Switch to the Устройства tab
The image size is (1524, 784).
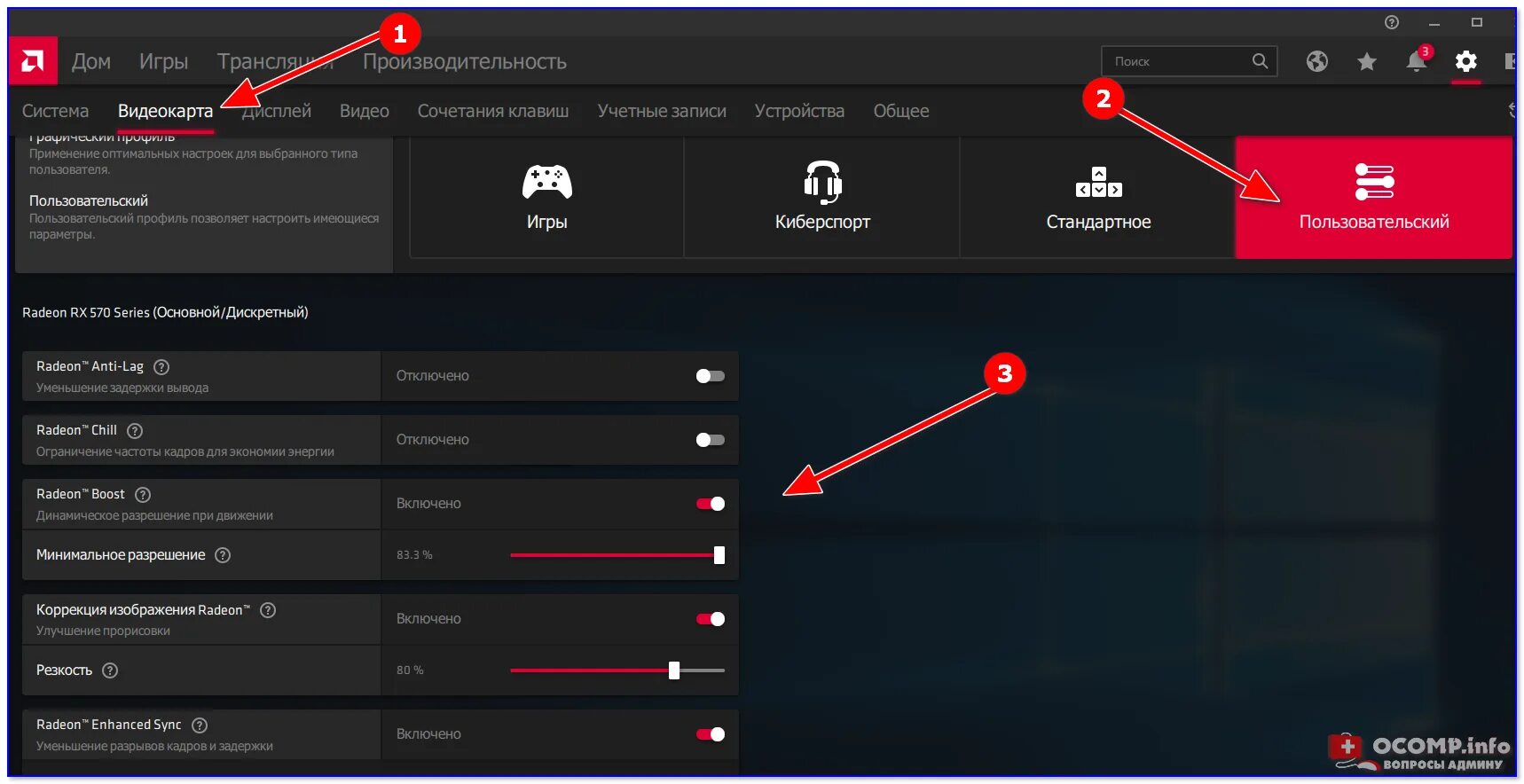[x=799, y=111]
